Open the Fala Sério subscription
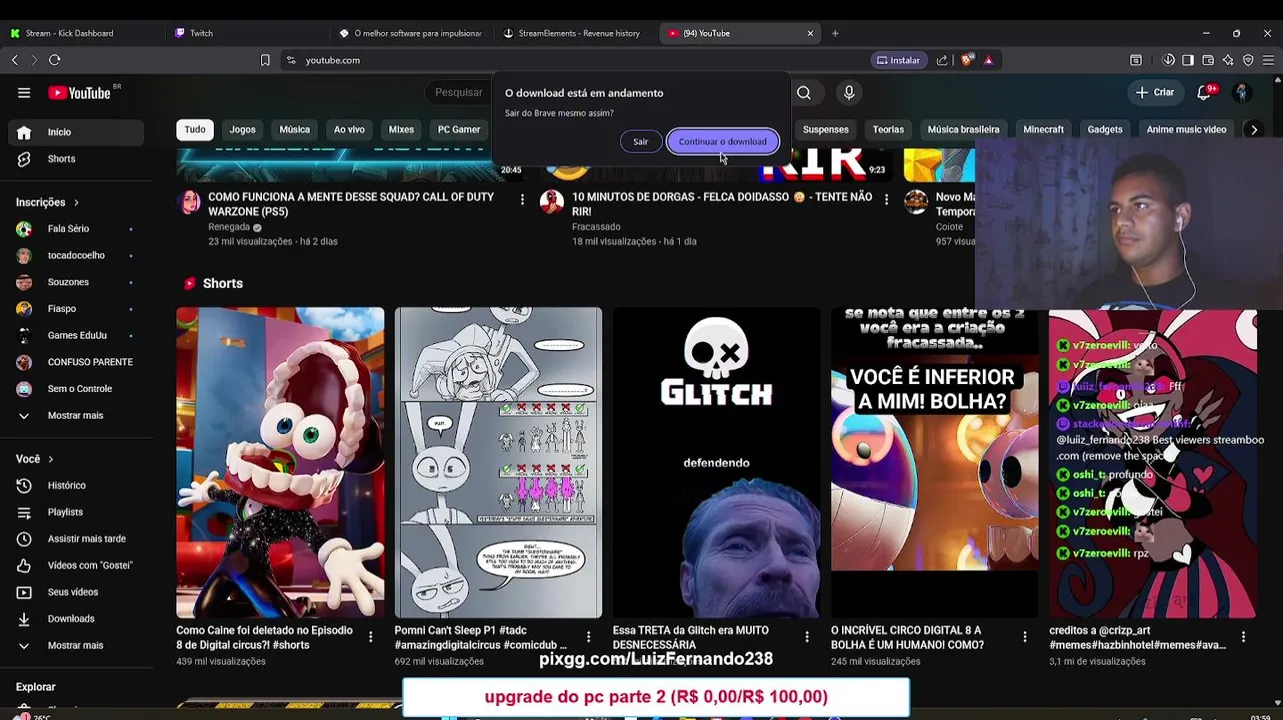This screenshot has width=1283, height=720. (x=76, y=229)
